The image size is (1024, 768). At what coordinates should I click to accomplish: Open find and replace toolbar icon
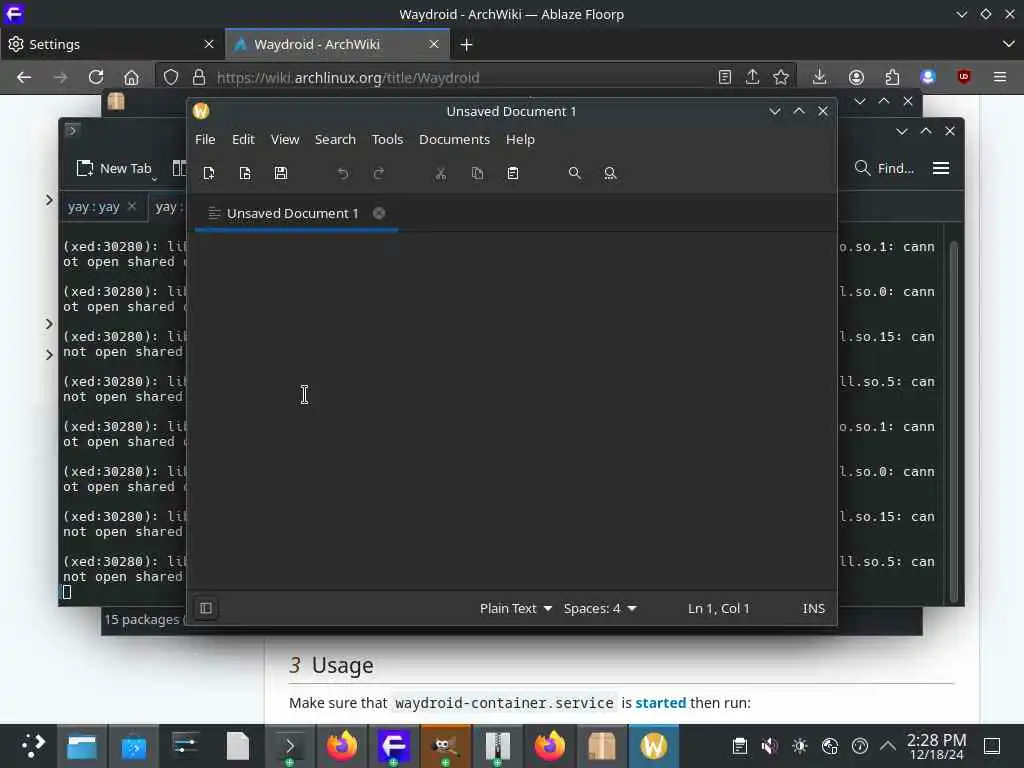click(610, 173)
